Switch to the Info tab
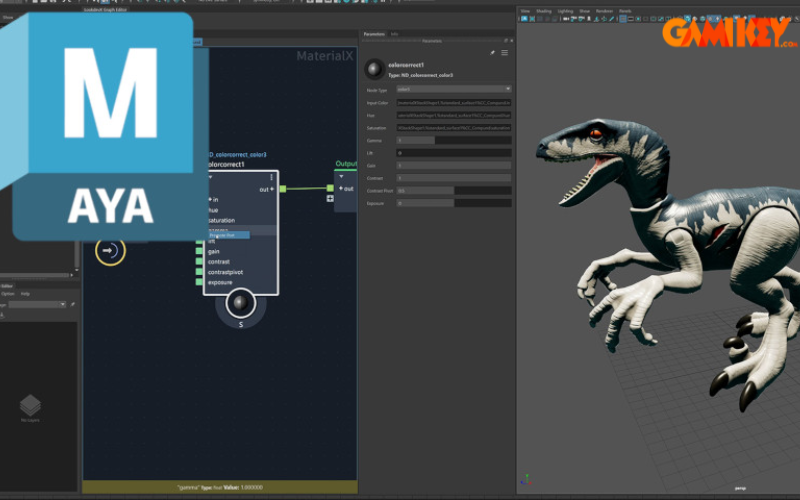800x500 pixels. pos(394,34)
